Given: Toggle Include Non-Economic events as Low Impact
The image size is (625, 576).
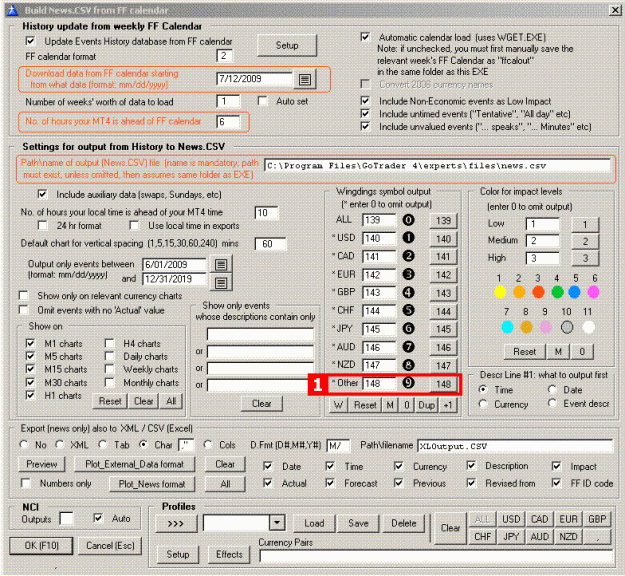Looking at the screenshot, I should click(365, 101).
